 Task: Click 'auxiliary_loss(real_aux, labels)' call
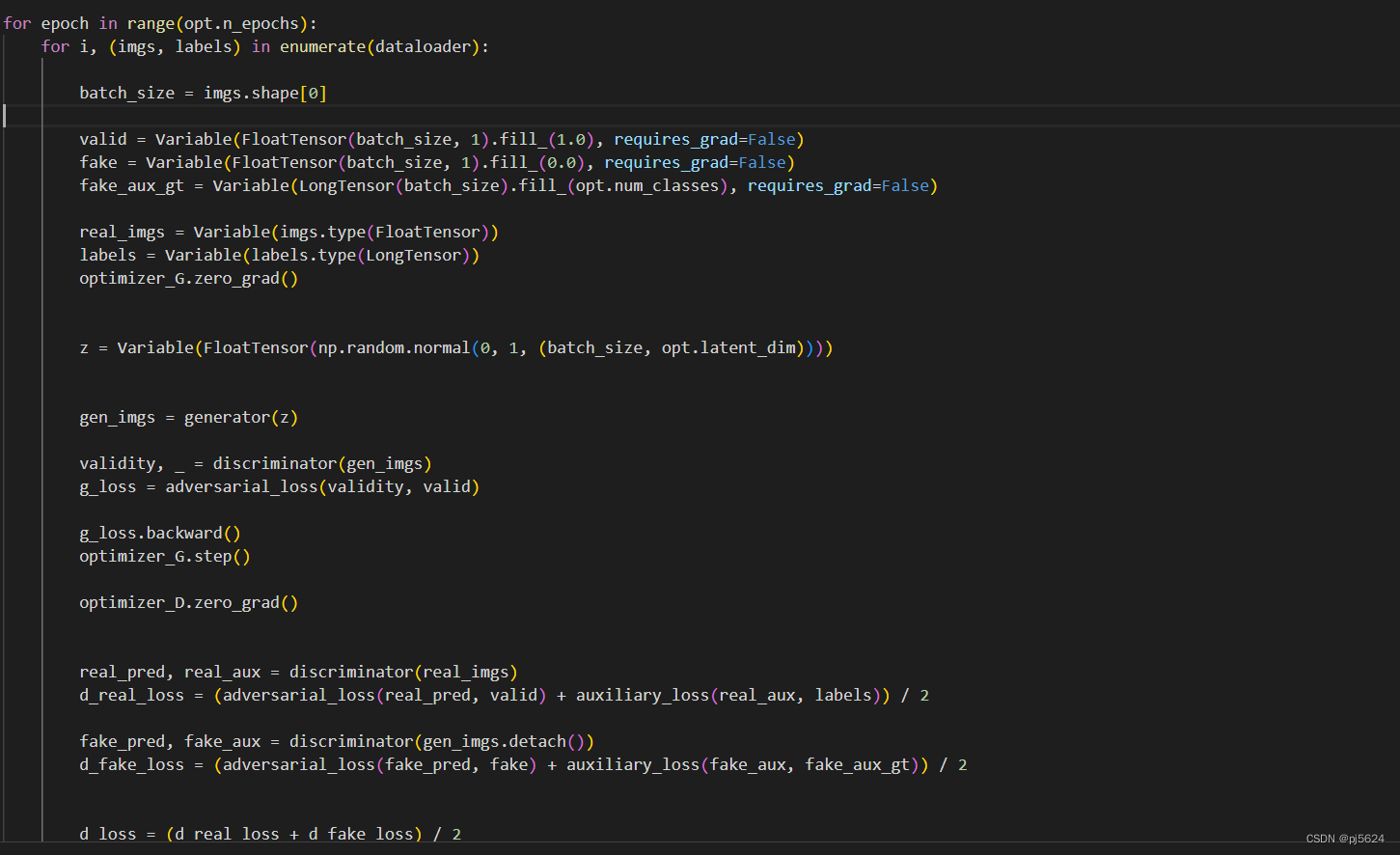(x=728, y=695)
